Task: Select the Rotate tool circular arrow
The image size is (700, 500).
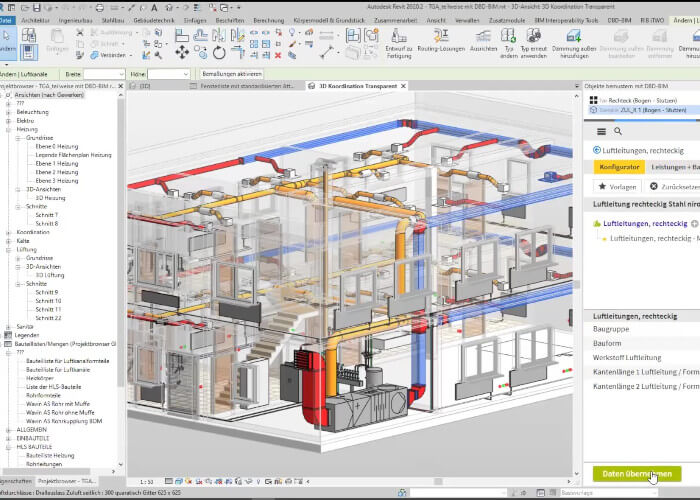Action: click(219, 53)
